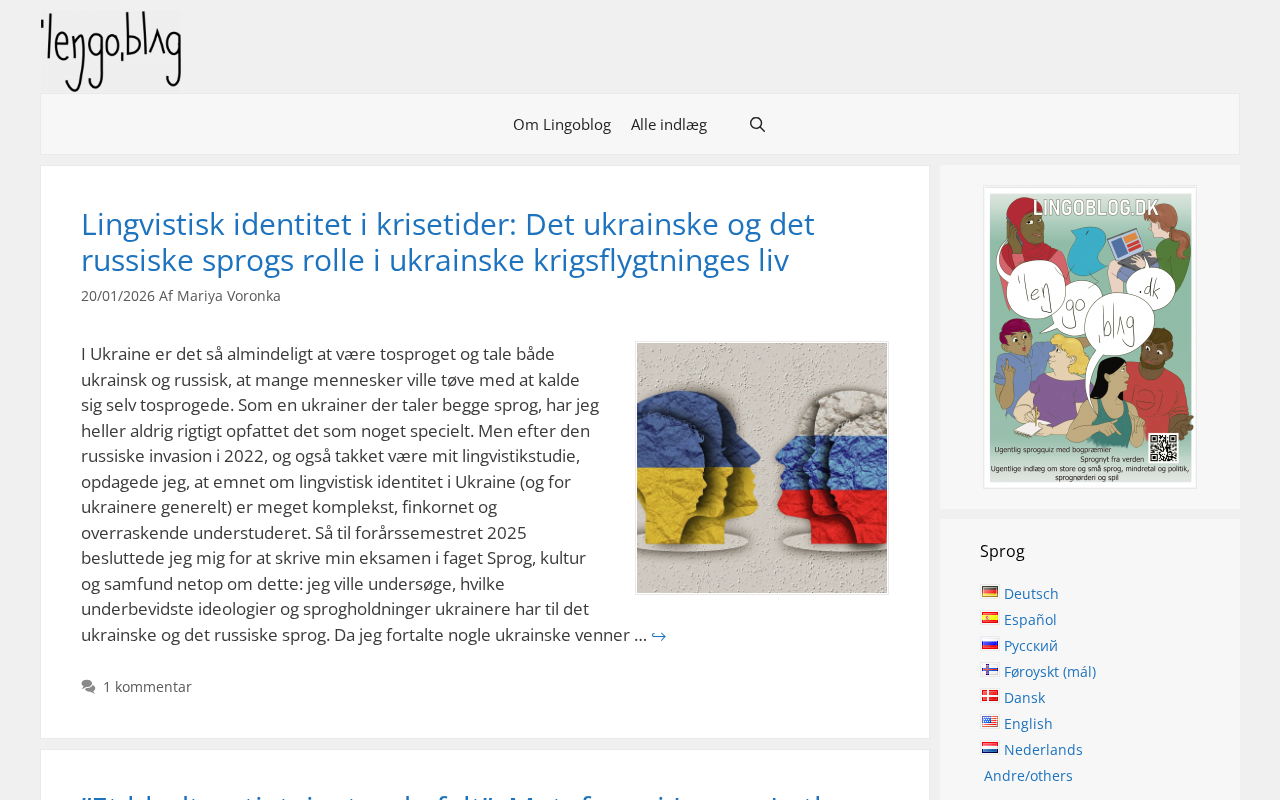This screenshot has height=800, width=1280.
Task: Switch language to Føroyskt (mál)
Action: tap(1050, 672)
